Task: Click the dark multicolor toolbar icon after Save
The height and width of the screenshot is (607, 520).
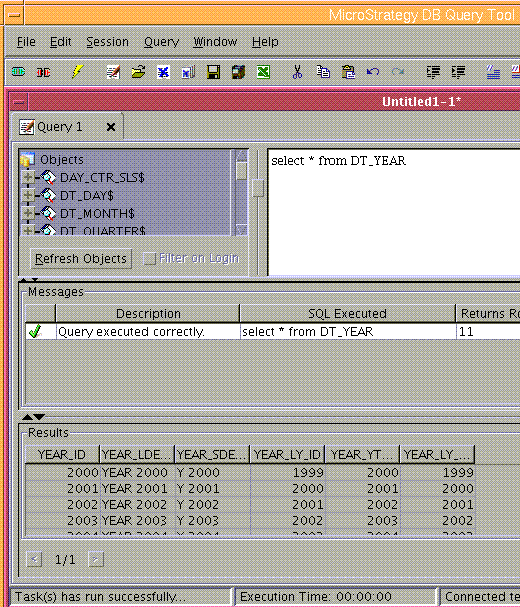Action: (x=238, y=72)
